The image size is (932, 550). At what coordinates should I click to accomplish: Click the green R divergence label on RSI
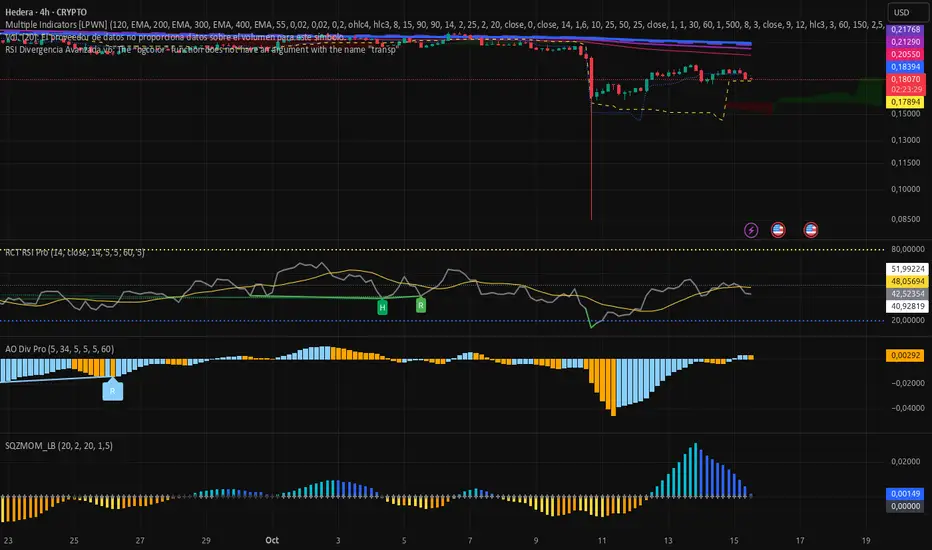(x=421, y=304)
